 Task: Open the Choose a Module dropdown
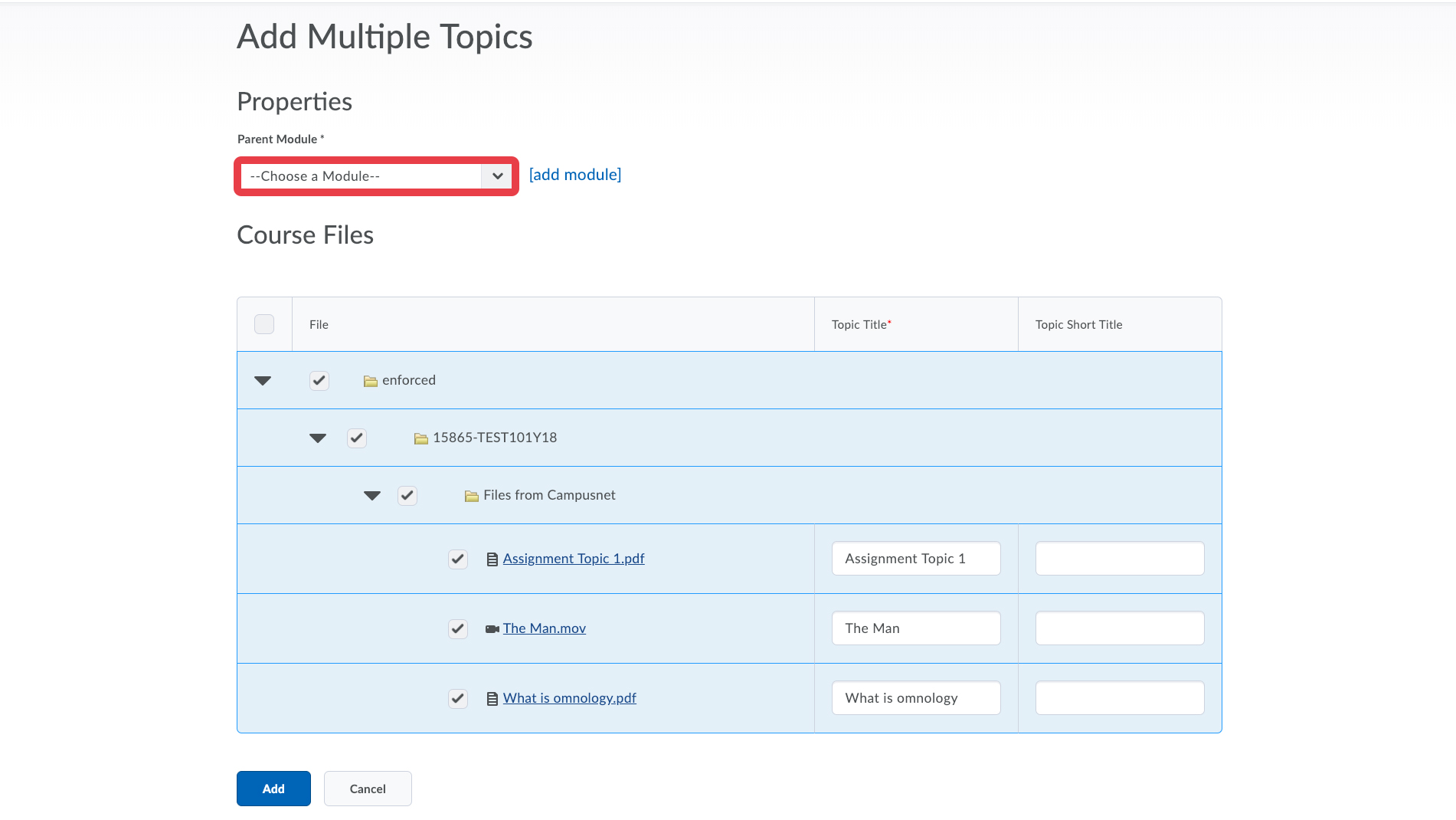(375, 176)
